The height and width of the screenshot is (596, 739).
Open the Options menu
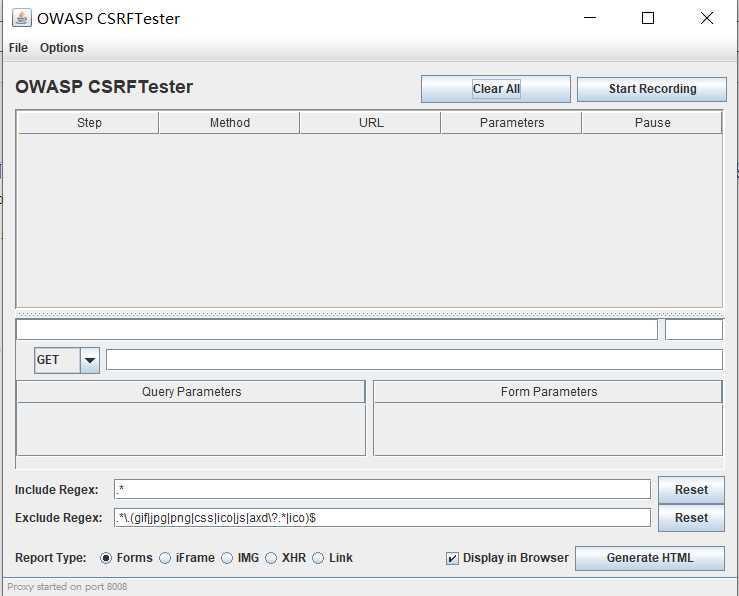pyautogui.click(x=62, y=48)
